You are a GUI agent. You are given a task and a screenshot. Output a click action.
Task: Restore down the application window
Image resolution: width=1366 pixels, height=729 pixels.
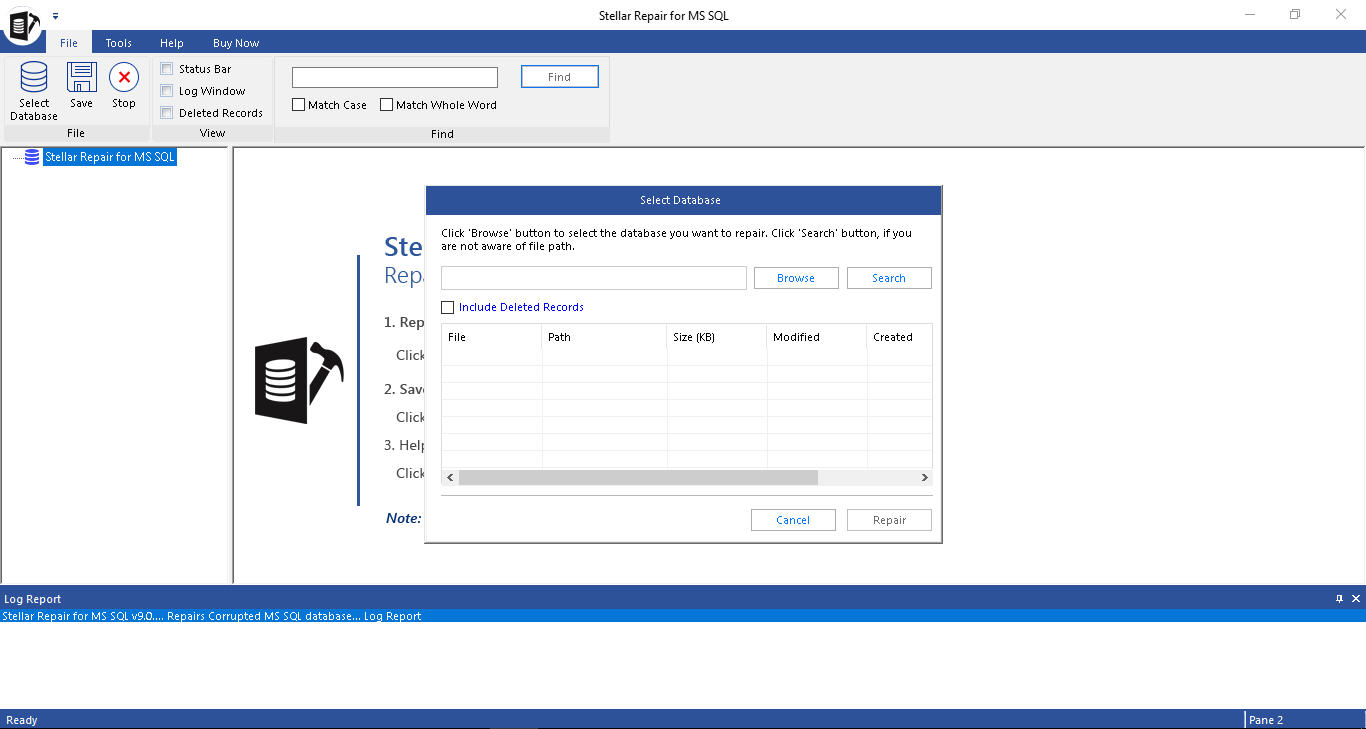1295,15
